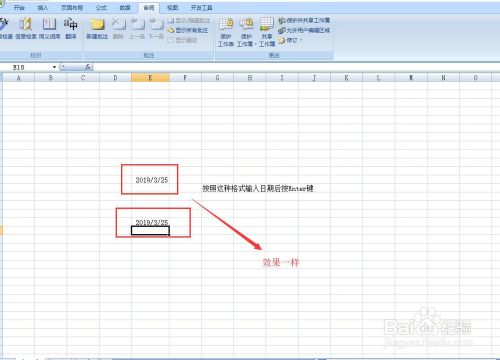Select column M header

pyautogui.click(x=411, y=78)
